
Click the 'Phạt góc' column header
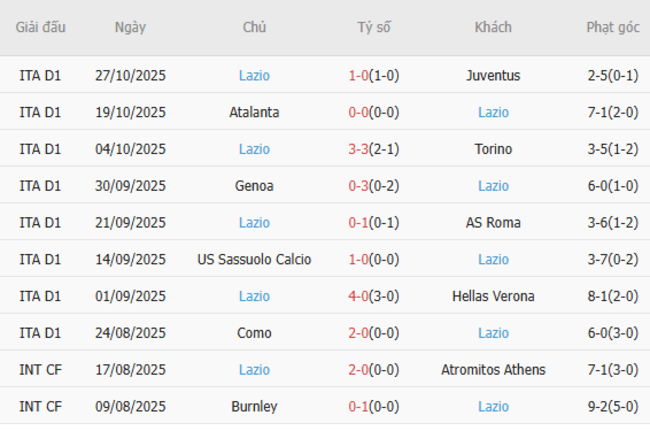point(612,28)
